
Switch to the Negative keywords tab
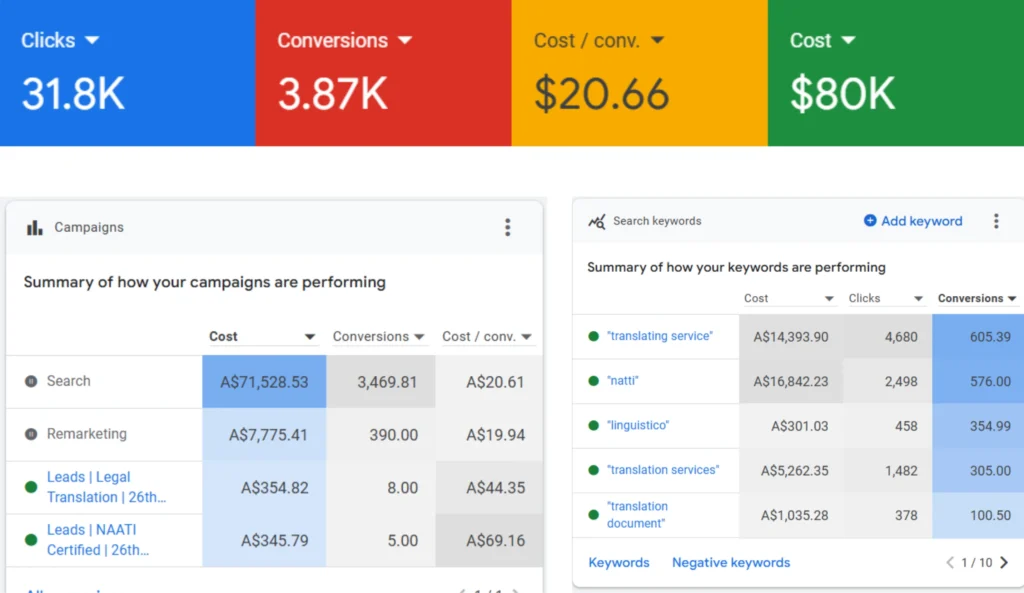pos(730,563)
